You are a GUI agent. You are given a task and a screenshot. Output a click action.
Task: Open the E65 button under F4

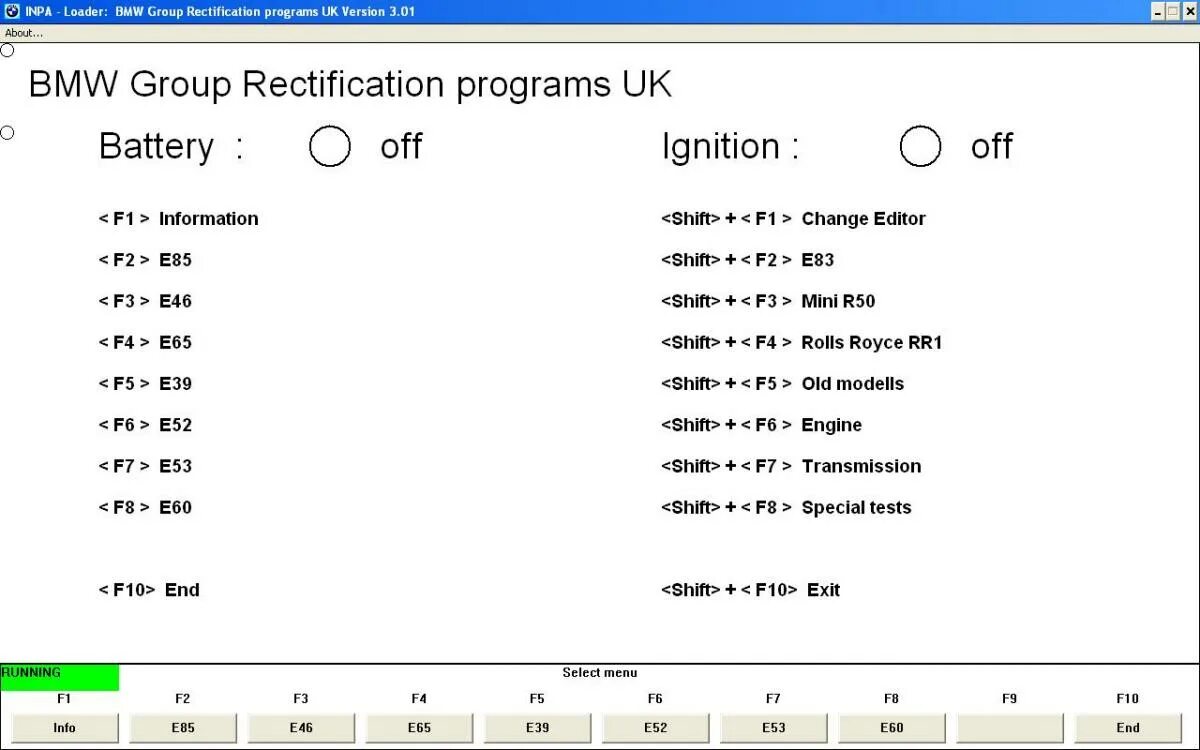419,728
